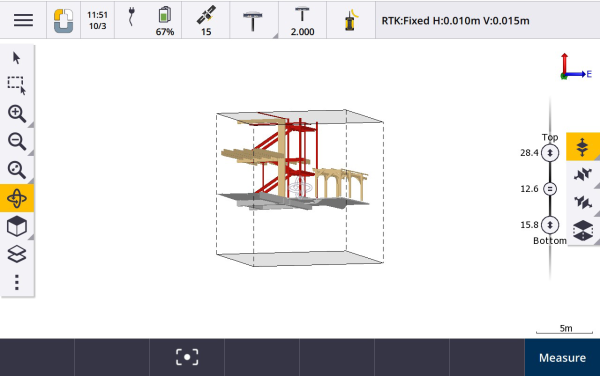The width and height of the screenshot is (600, 376).
Task: Expand more map tools via three dots
Action: pyautogui.click(x=17, y=282)
